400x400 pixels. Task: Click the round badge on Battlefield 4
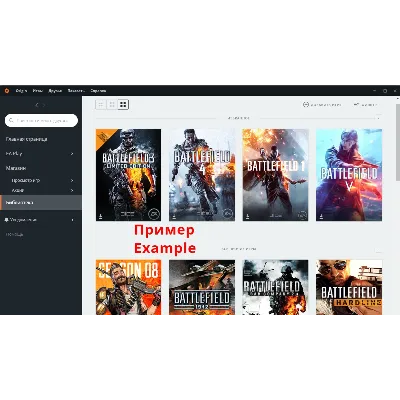pos(228,214)
